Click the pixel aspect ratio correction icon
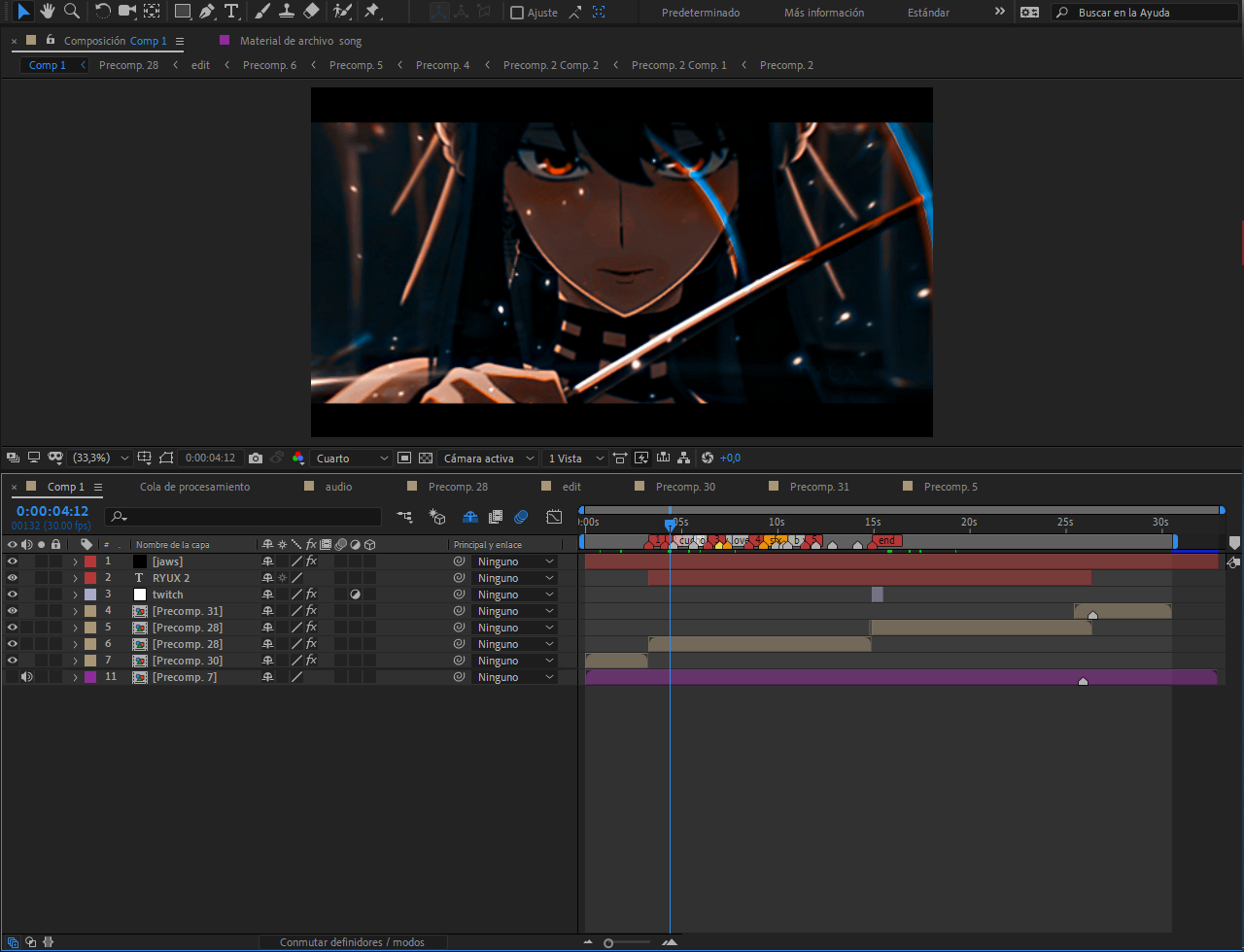This screenshot has height=952, width=1244. click(x=620, y=458)
